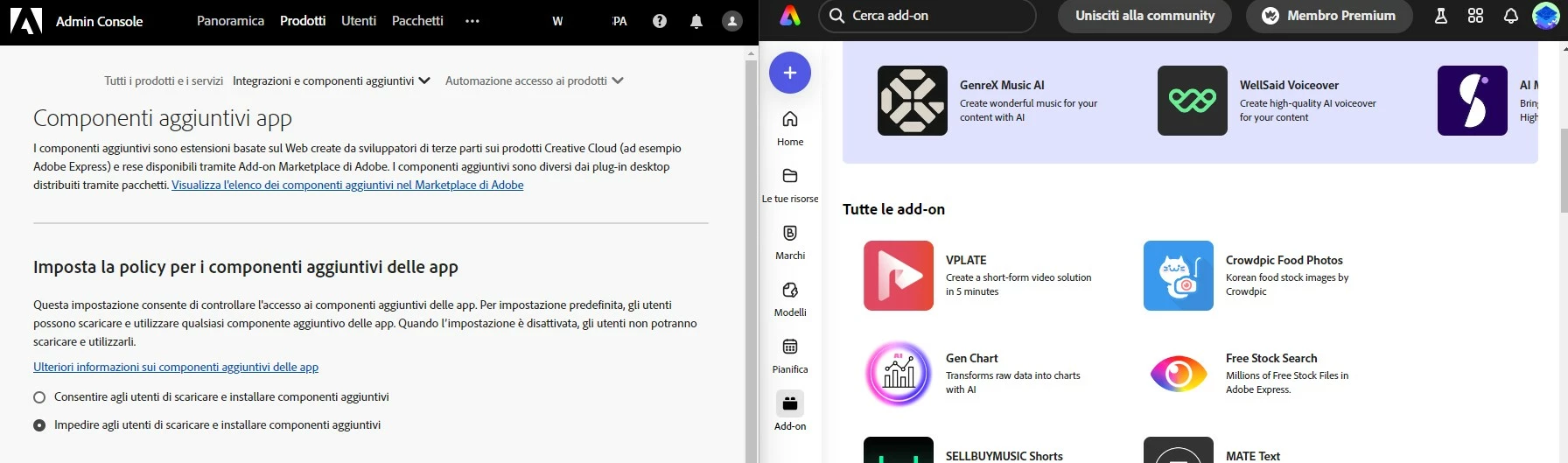The height and width of the screenshot is (463, 1568).
Task: Click the GenreX Music AI title
Action: pyautogui.click(x=1002, y=85)
